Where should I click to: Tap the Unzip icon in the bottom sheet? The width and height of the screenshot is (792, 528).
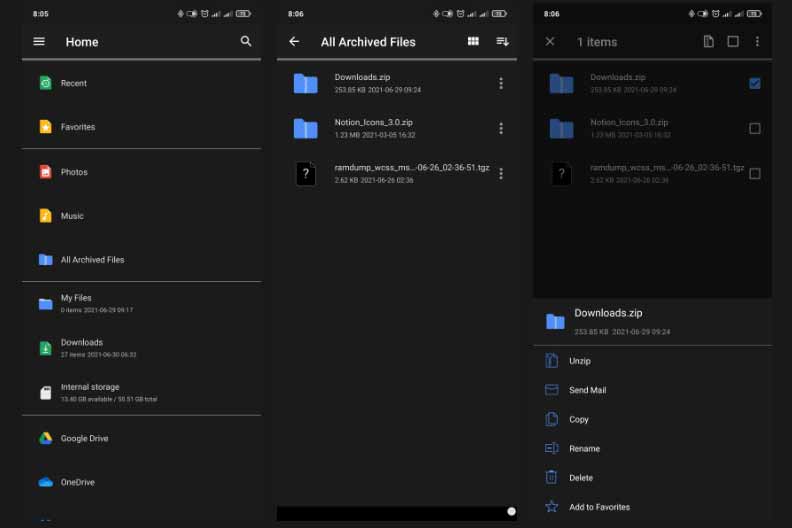(552, 361)
